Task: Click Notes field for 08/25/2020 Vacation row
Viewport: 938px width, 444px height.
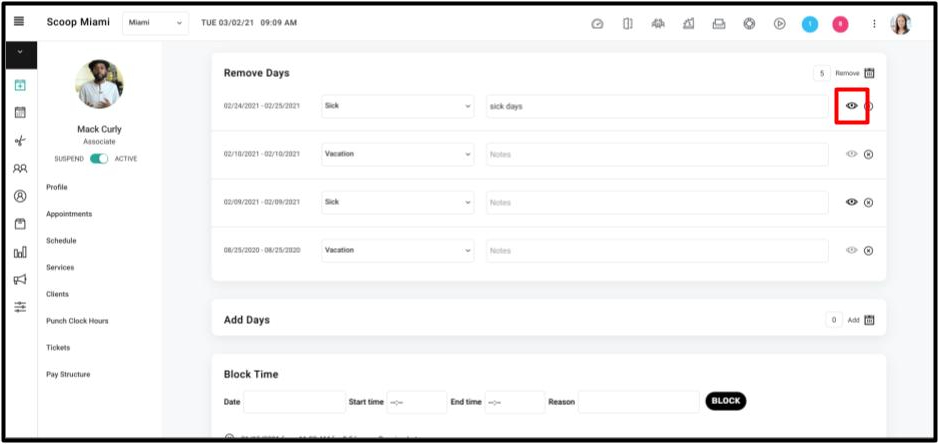Action: tap(657, 251)
